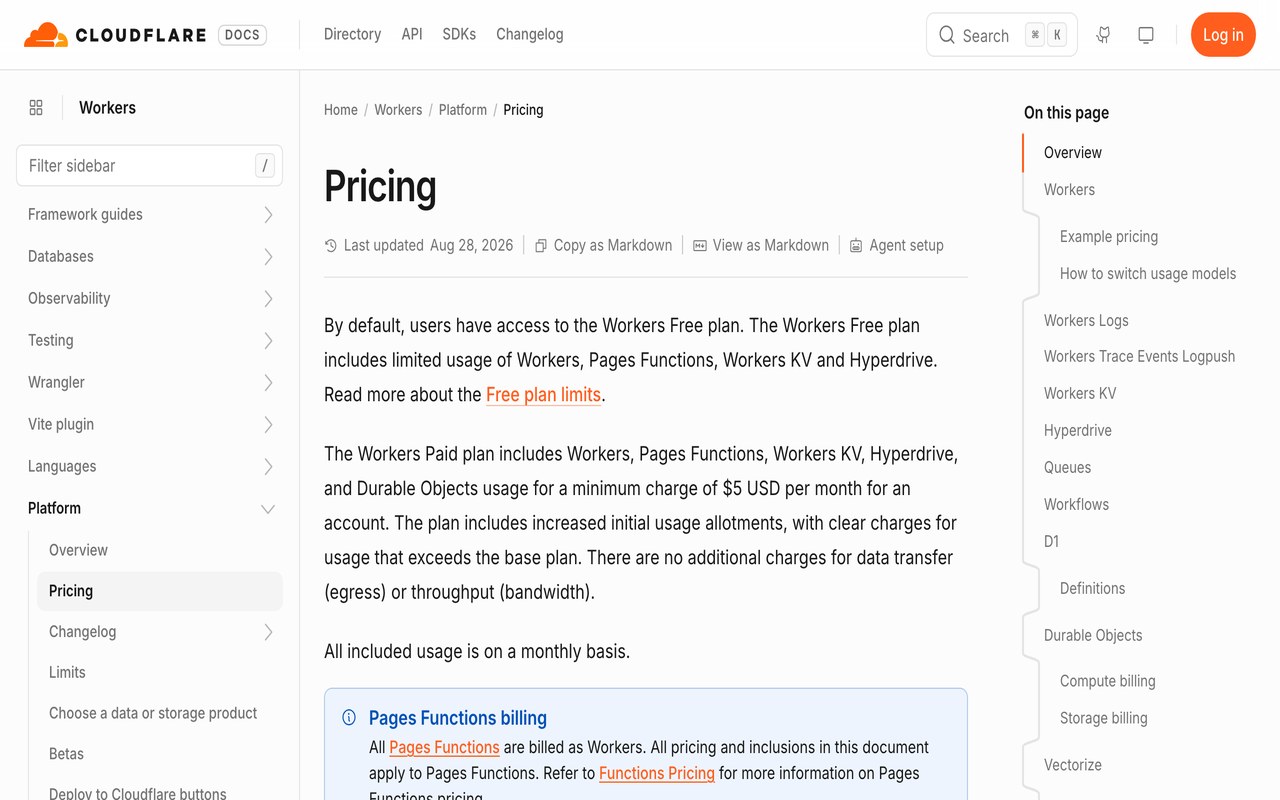Jump to Hyperdrive section
The image size is (1280, 800).
click(x=1078, y=431)
